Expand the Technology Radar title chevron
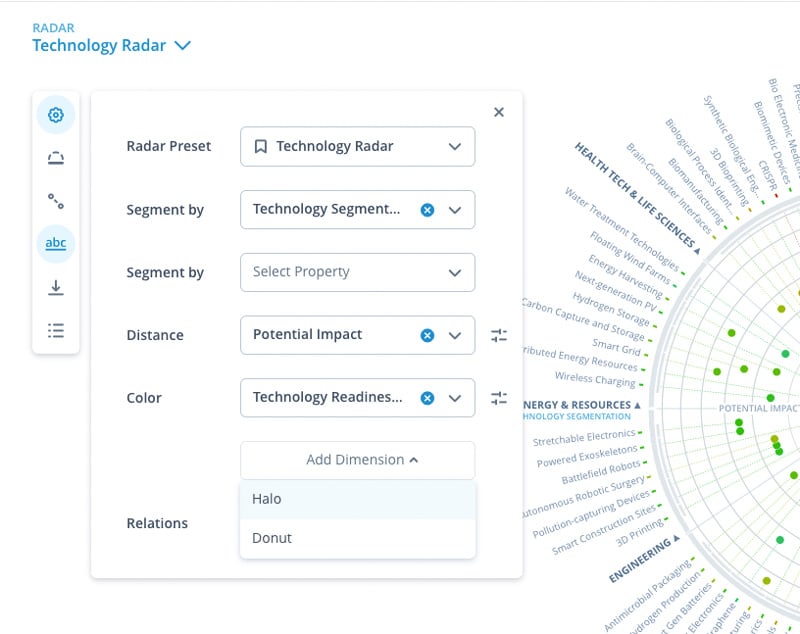This screenshot has width=800, height=634. click(183, 45)
